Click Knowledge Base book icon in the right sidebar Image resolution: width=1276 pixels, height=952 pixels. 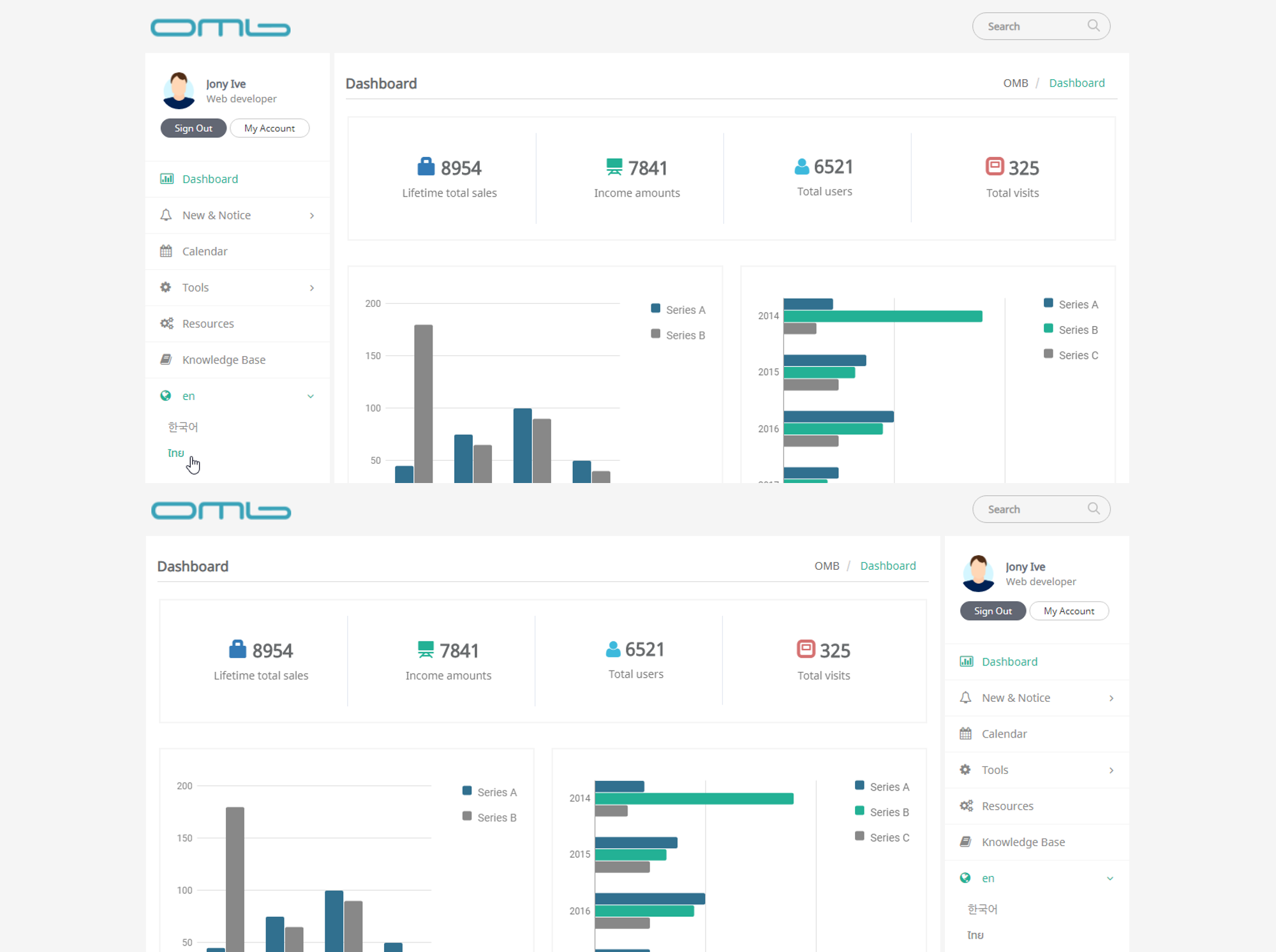tap(966, 842)
